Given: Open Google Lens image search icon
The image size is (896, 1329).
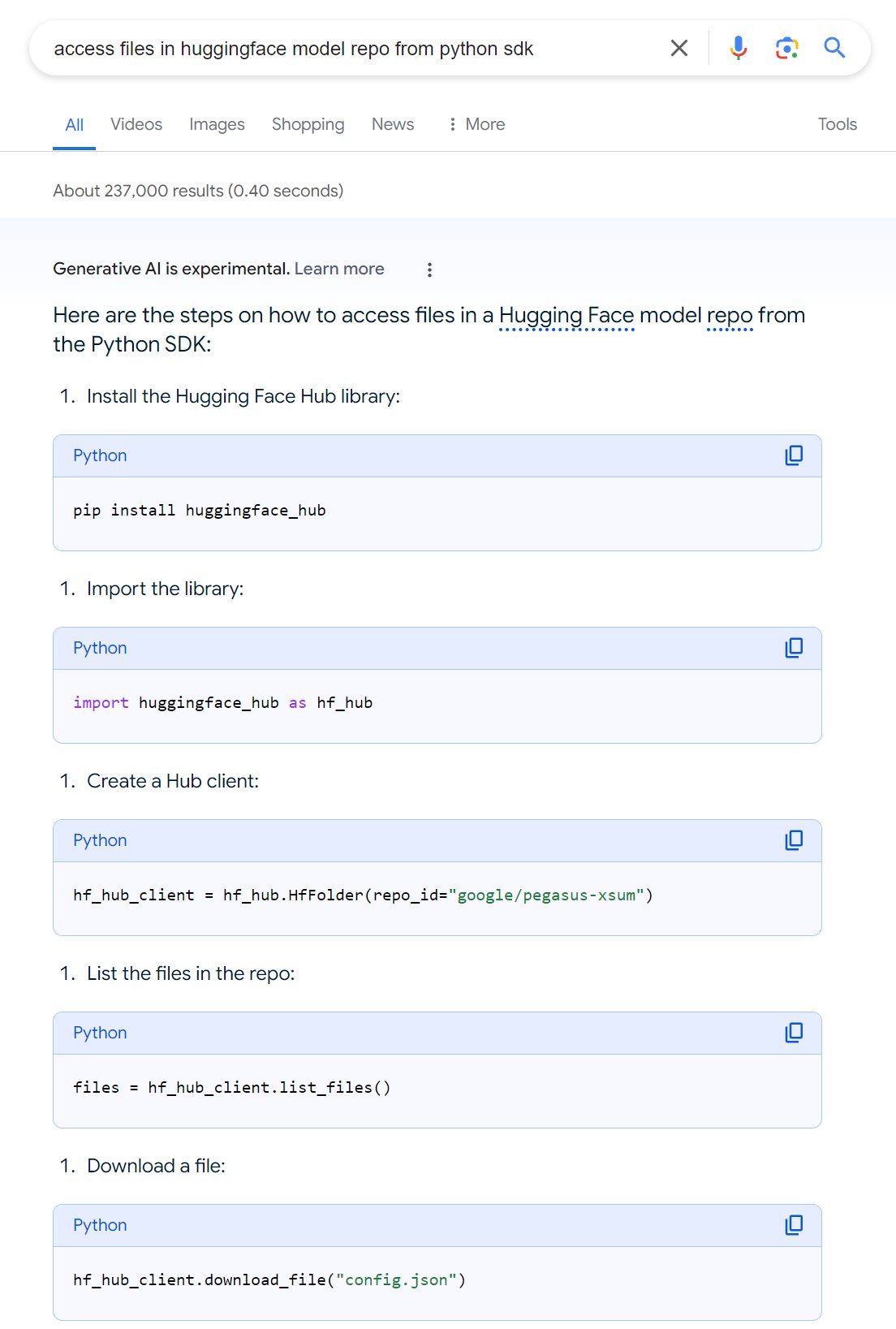Looking at the screenshot, I should pyautogui.click(x=786, y=49).
